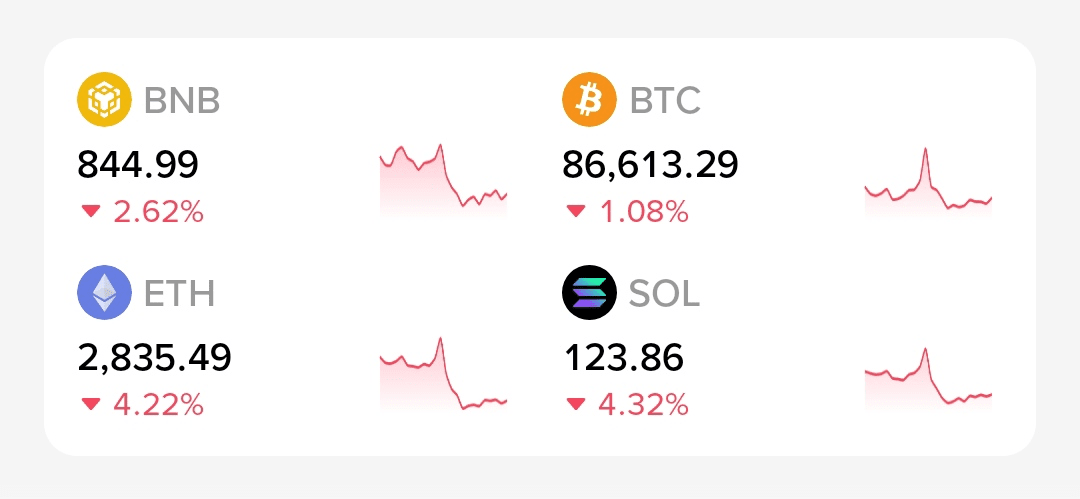Select the SOL ticker label
The image size is (1080, 499).
664,294
